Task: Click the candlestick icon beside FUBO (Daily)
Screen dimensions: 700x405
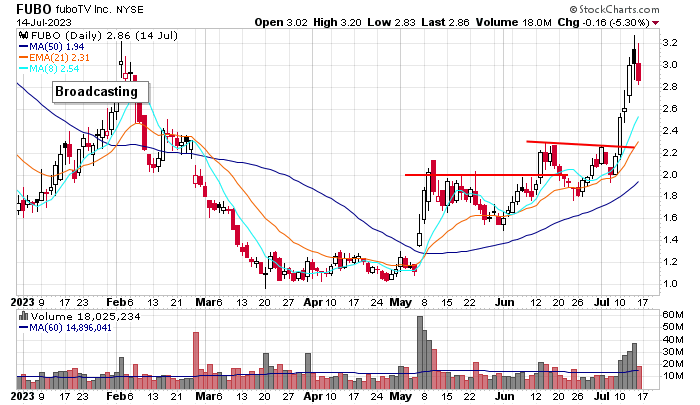Action: tap(24, 35)
